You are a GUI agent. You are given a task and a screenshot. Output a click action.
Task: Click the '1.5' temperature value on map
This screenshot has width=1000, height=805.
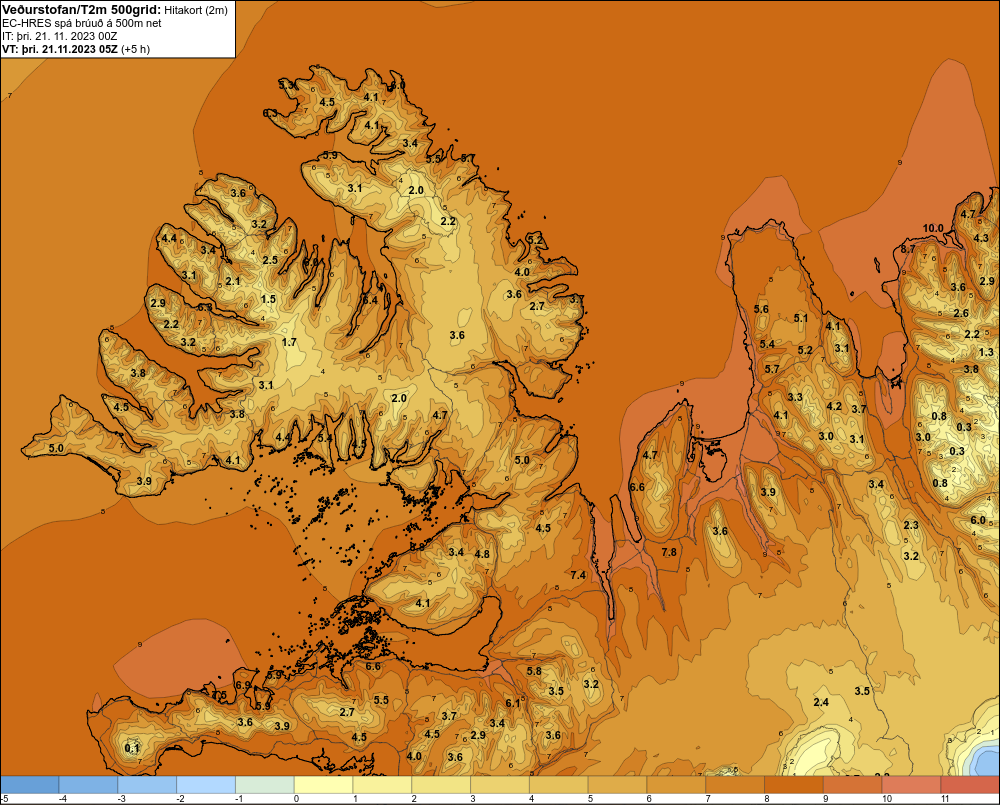(x=268, y=299)
